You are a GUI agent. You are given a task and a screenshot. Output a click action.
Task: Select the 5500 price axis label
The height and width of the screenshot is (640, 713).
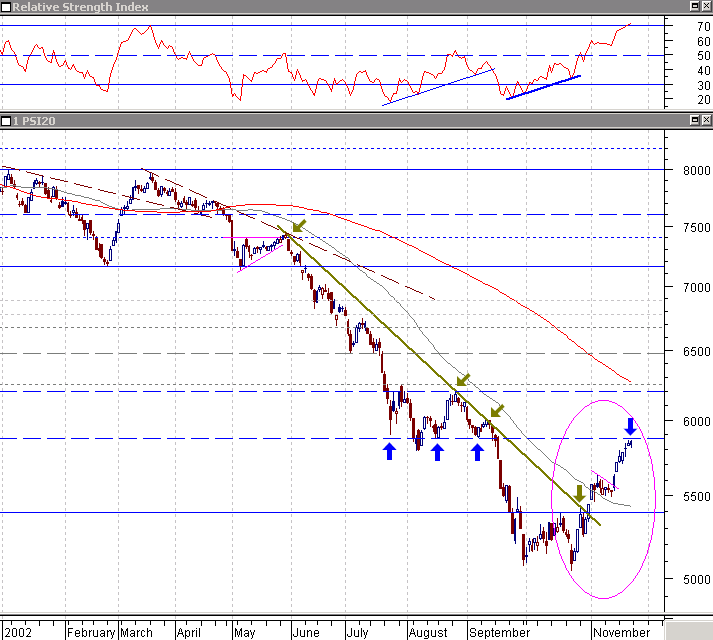click(x=696, y=496)
